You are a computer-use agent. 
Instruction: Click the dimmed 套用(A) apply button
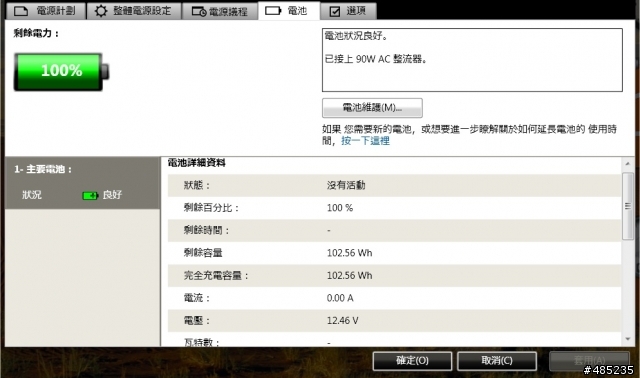589,361
